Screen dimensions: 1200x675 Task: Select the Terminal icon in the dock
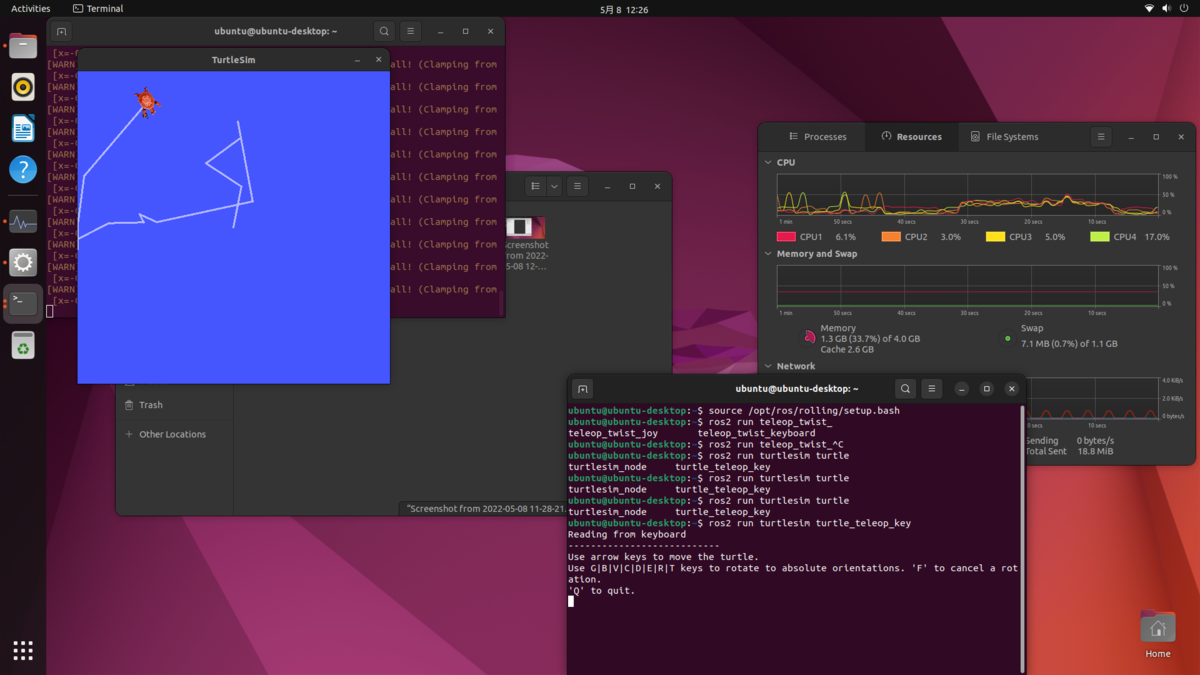tap(23, 304)
